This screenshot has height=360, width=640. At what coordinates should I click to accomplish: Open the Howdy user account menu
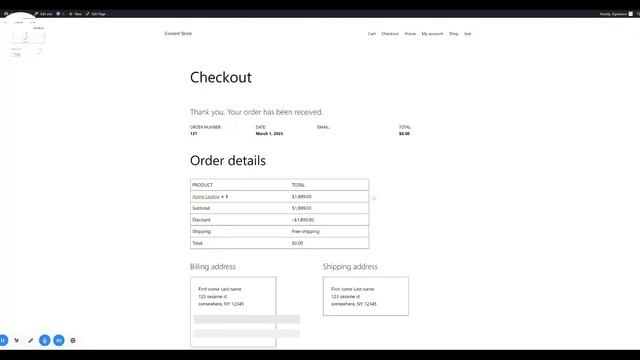pyautogui.click(x=616, y=13)
